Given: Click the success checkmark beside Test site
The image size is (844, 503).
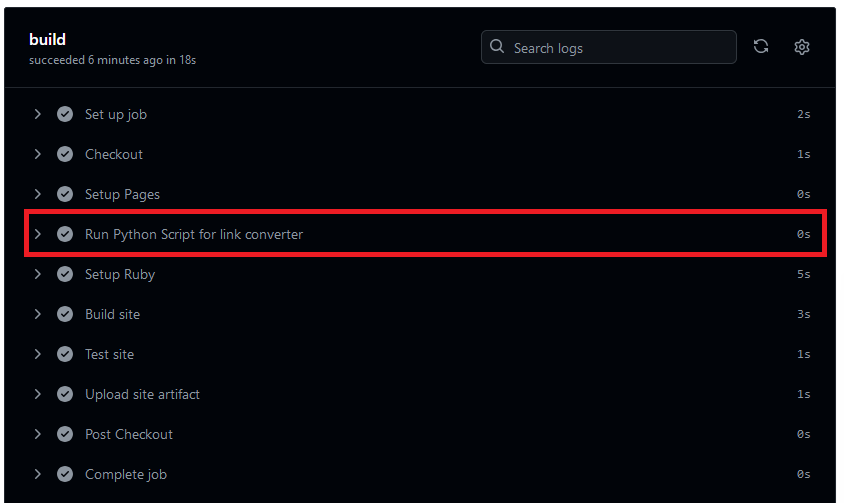Looking at the screenshot, I should click(x=65, y=354).
